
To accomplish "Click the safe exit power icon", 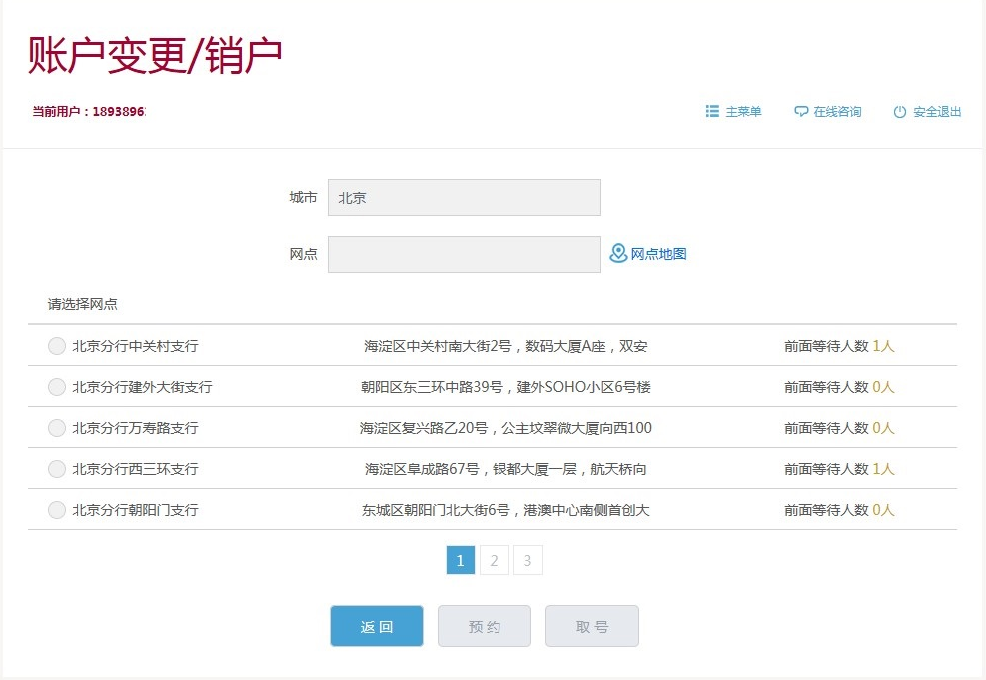I will click(x=900, y=112).
